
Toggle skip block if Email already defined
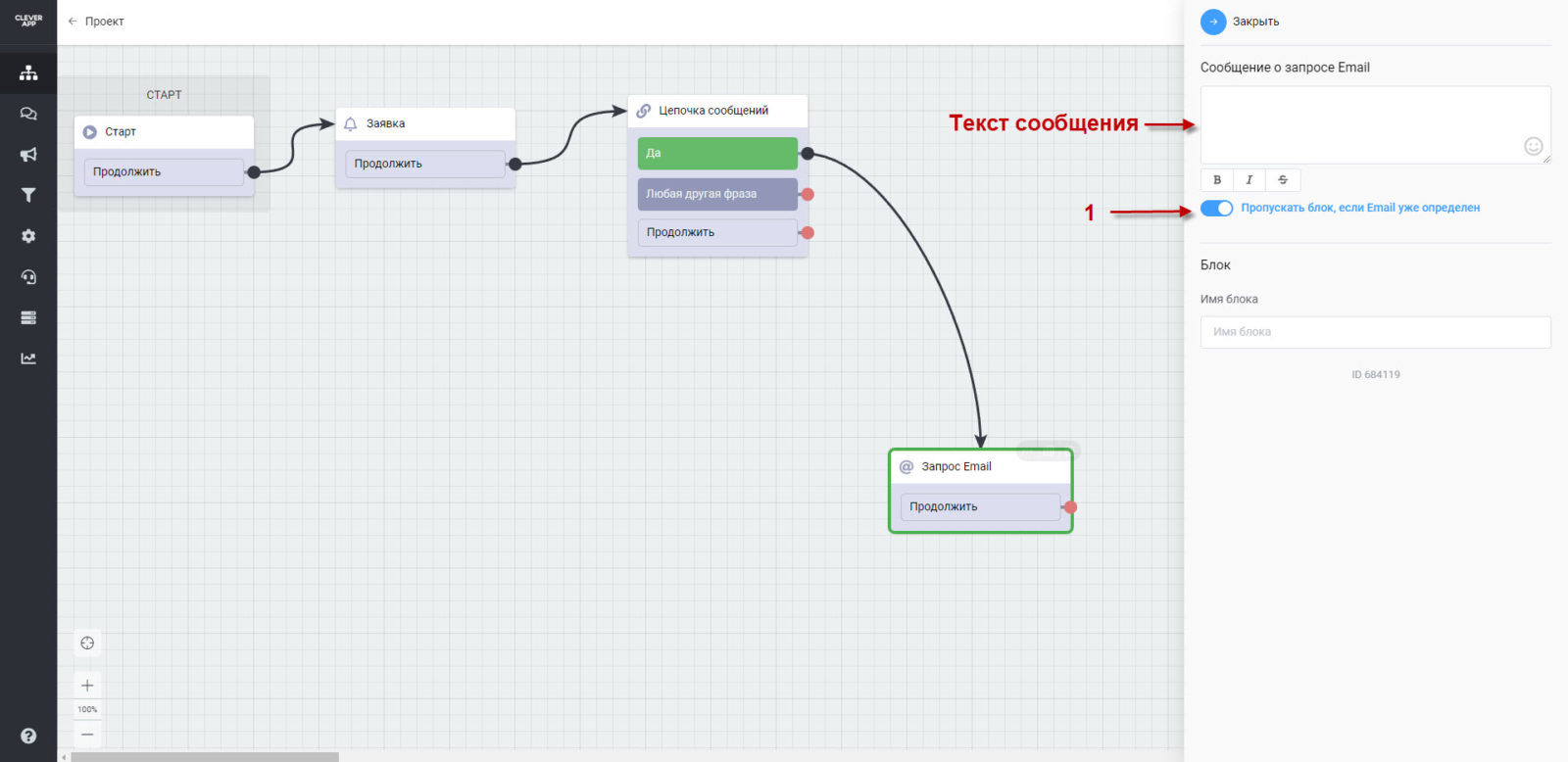pyautogui.click(x=1216, y=208)
